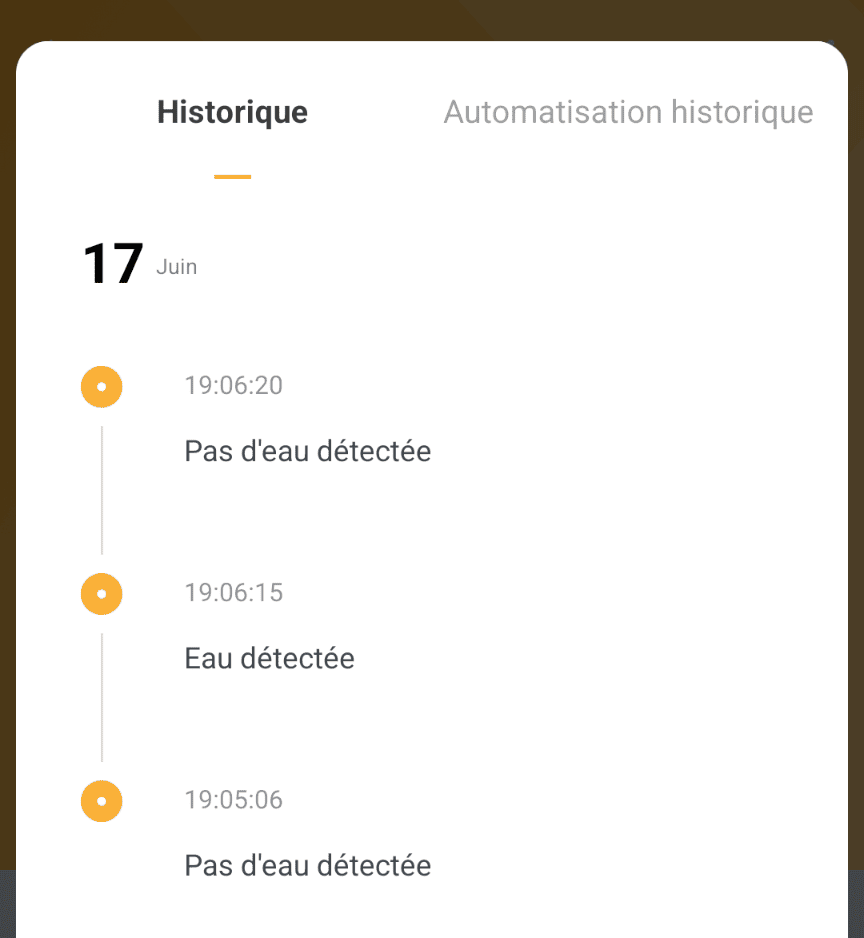This screenshot has height=938, width=864.
Task: Click the orange marker for 19:06:15
Action: [102, 594]
